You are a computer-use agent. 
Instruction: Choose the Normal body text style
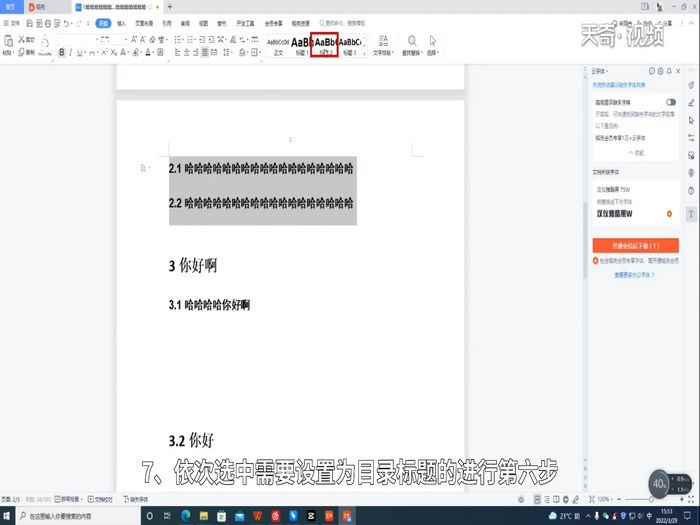pyautogui.click(x=278, y=45)
